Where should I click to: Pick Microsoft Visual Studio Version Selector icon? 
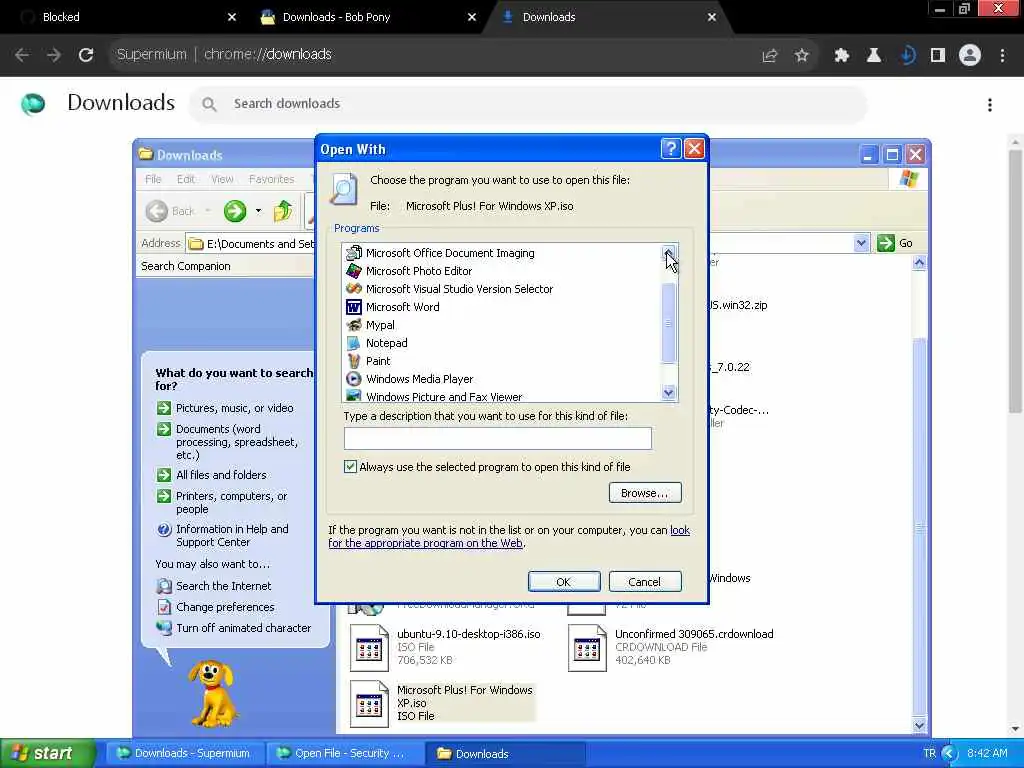point(353,289)
